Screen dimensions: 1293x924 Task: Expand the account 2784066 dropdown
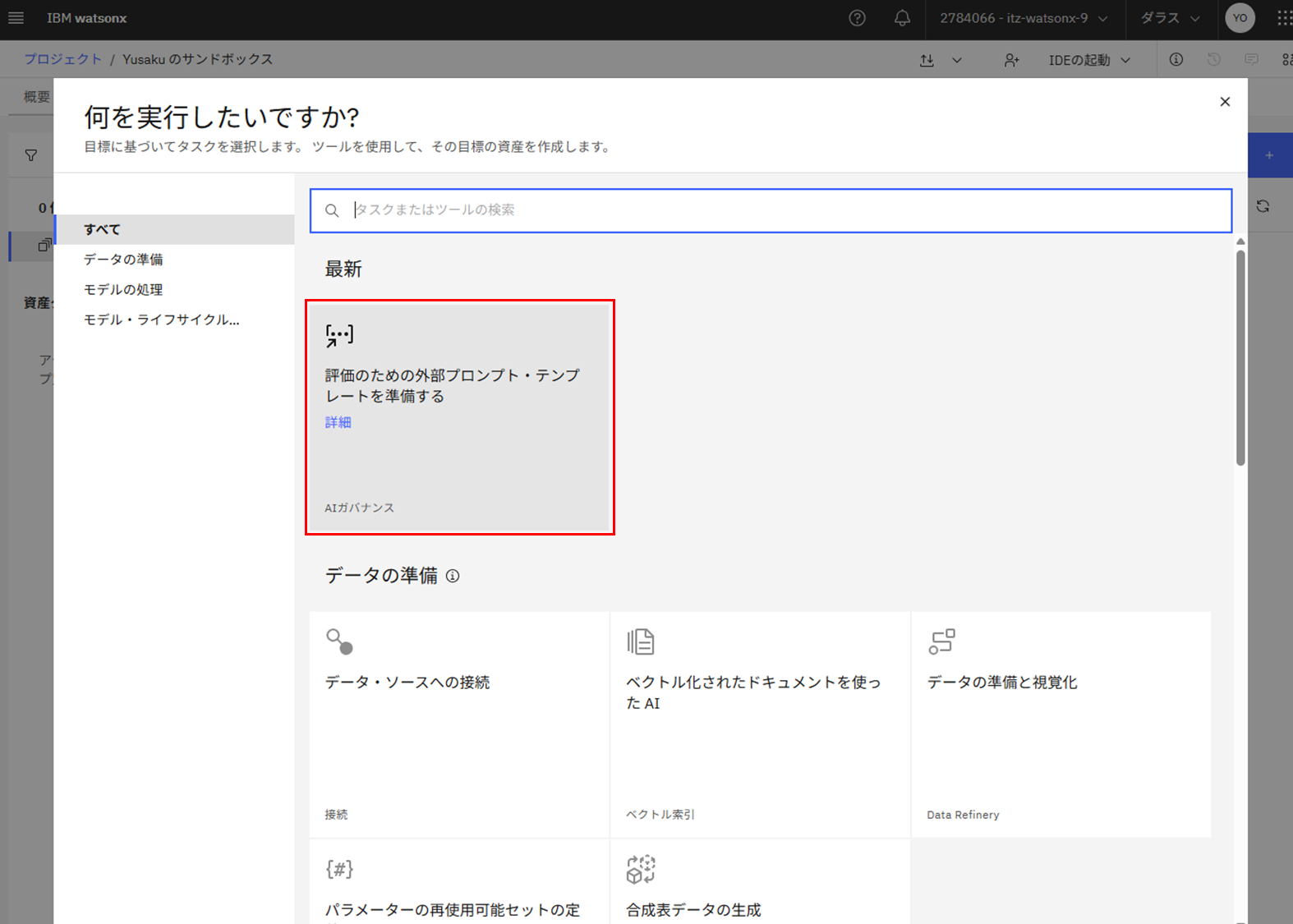pyautogui.click(x=1024, y=18)
